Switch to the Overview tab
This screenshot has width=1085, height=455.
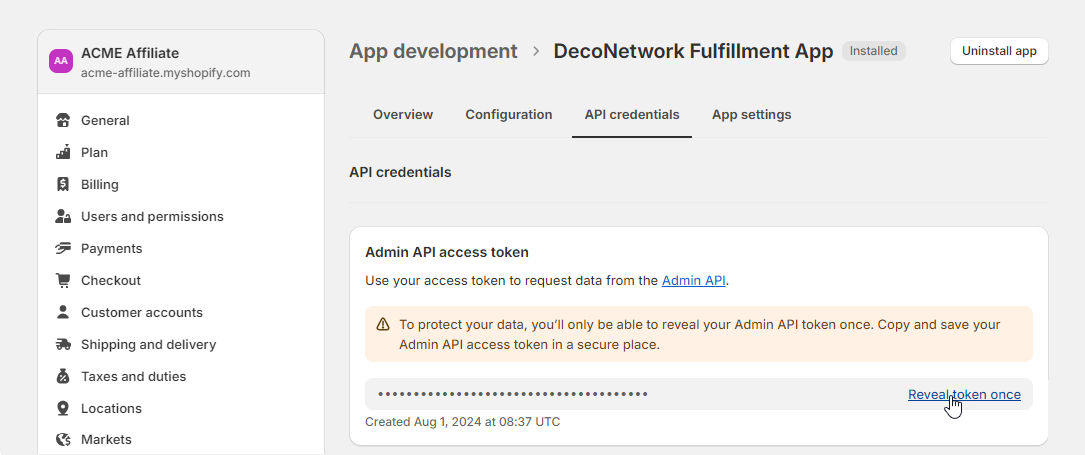[403, 115]
